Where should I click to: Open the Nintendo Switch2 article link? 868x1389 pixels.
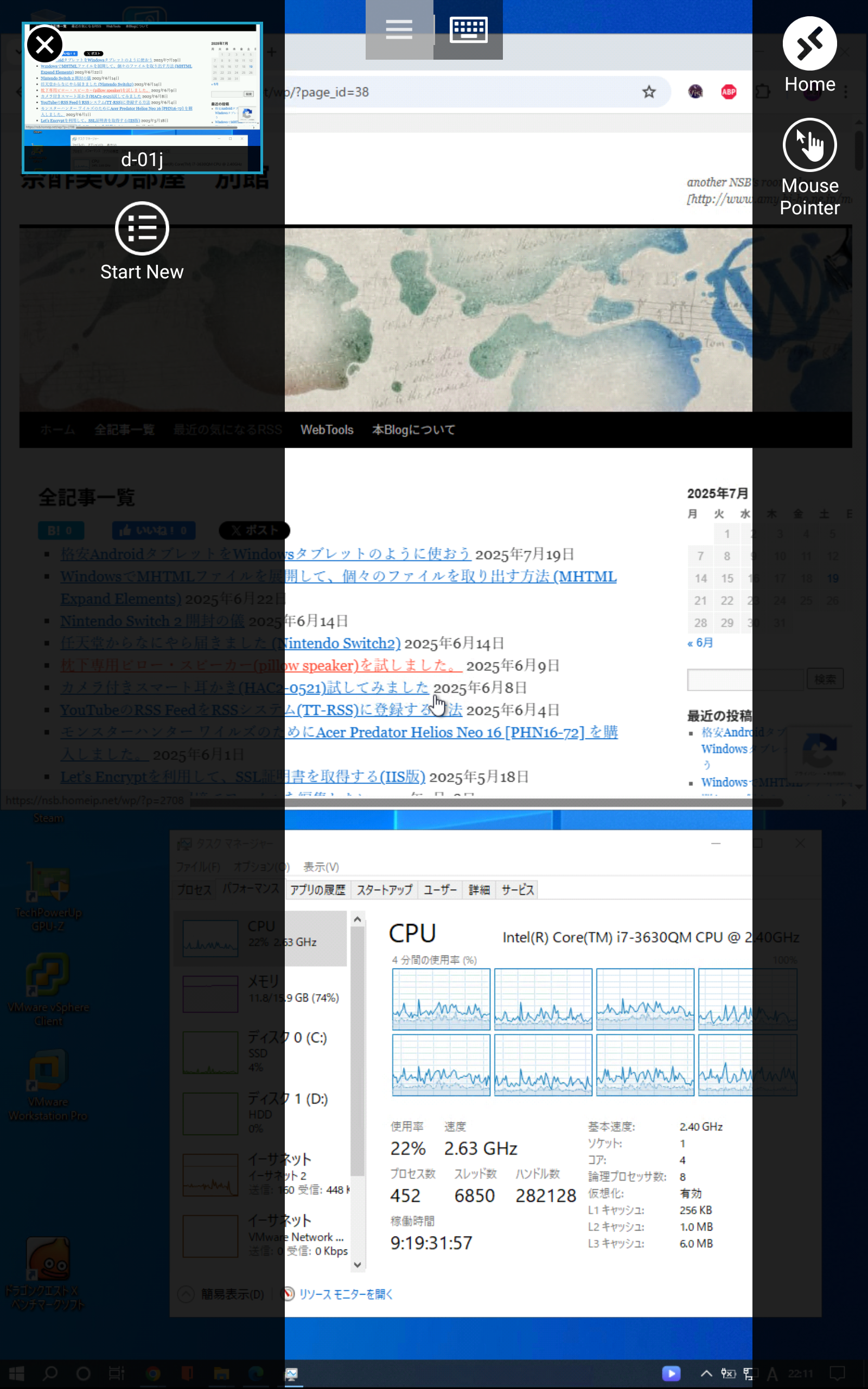click(x=230, y=643)
